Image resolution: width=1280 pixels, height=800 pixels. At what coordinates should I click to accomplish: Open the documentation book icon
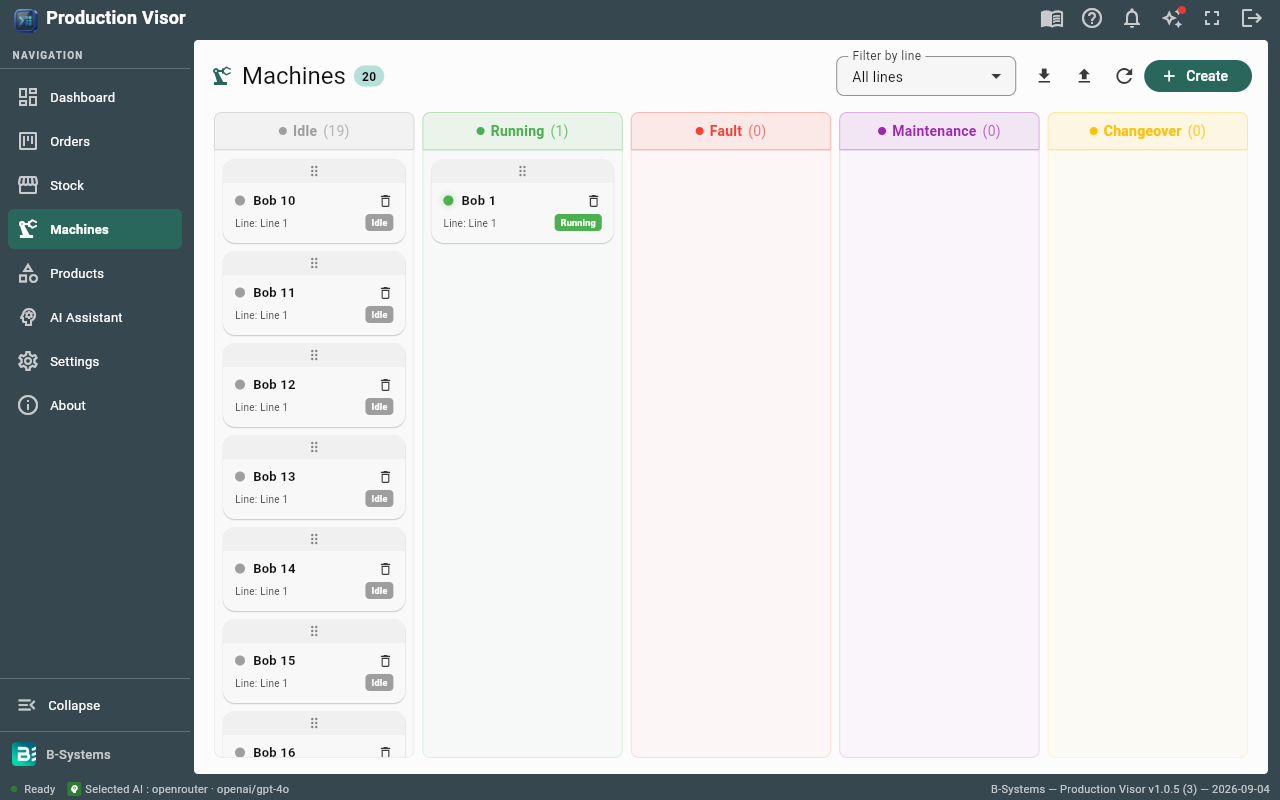tap(1051, 18)
